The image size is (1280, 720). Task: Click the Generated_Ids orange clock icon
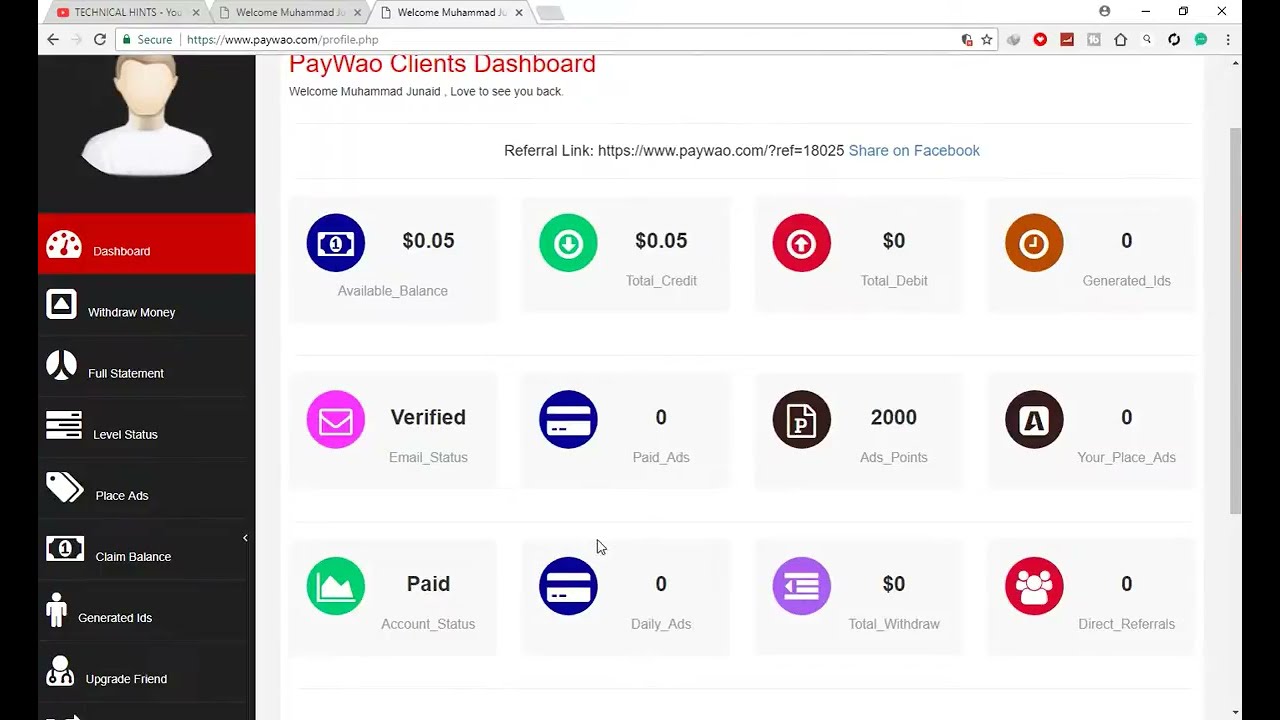point(1034,243)
